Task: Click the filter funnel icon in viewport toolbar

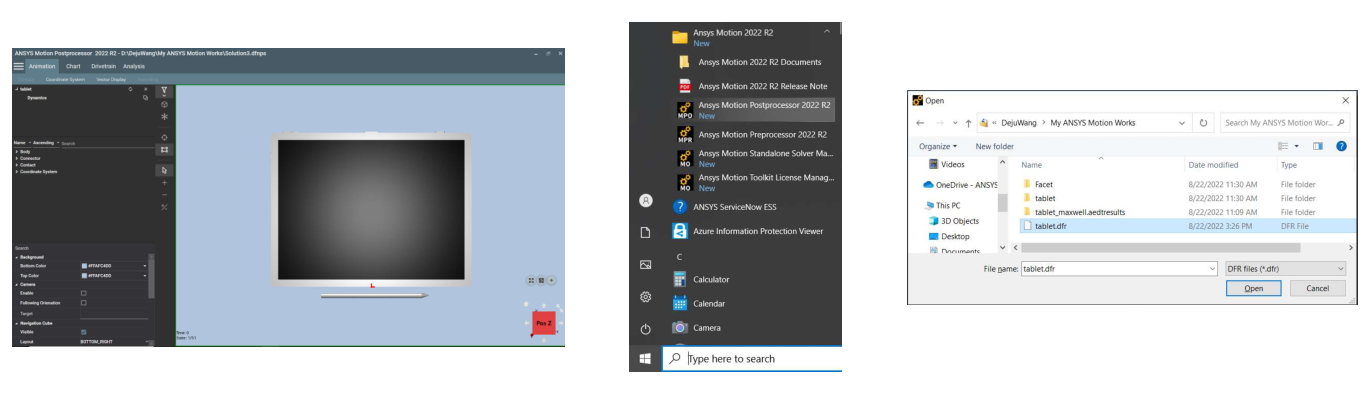Action: [x=164, y=90]
